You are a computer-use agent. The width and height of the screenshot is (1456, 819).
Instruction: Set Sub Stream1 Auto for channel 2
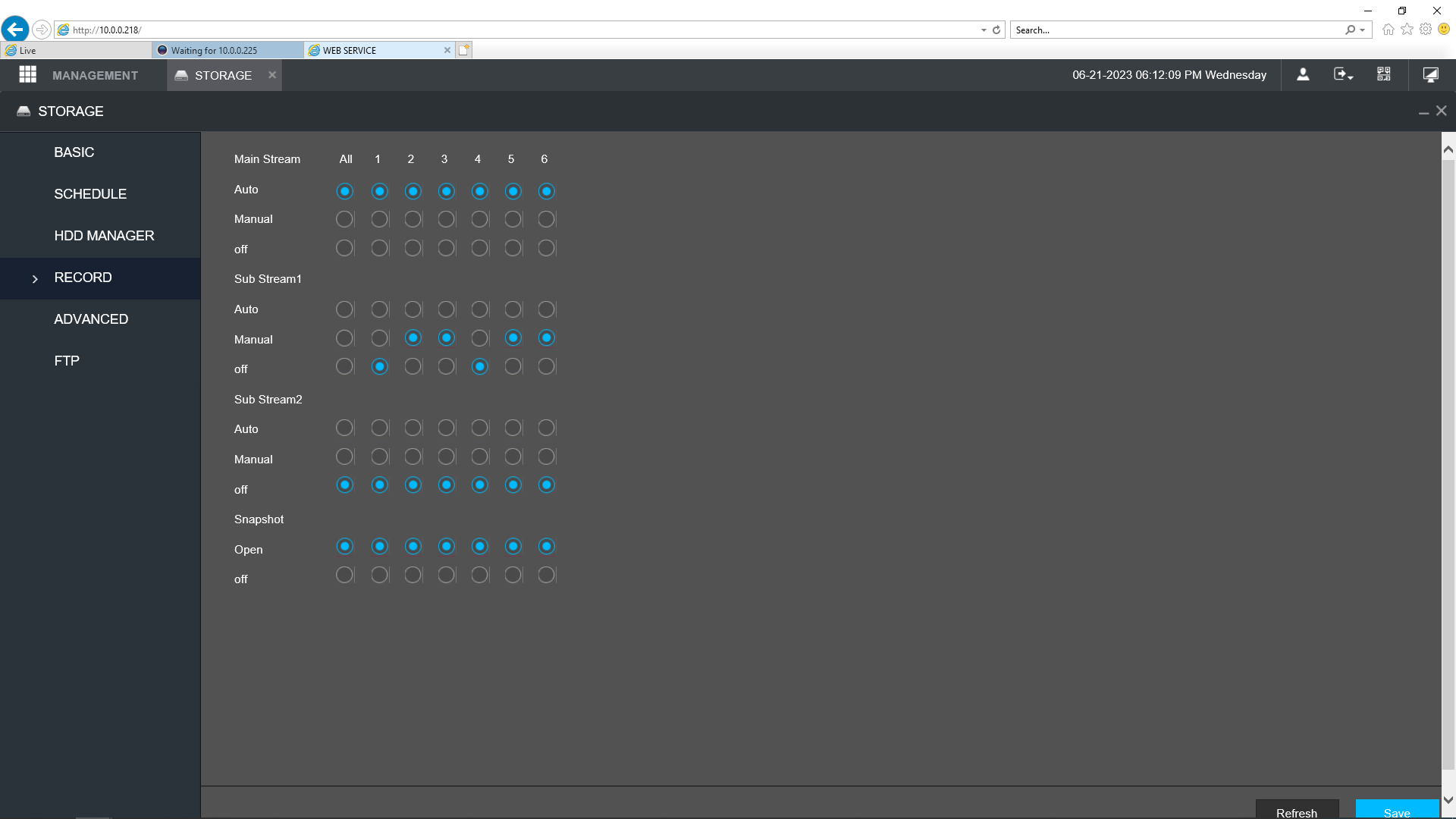(x=413, y=309)
